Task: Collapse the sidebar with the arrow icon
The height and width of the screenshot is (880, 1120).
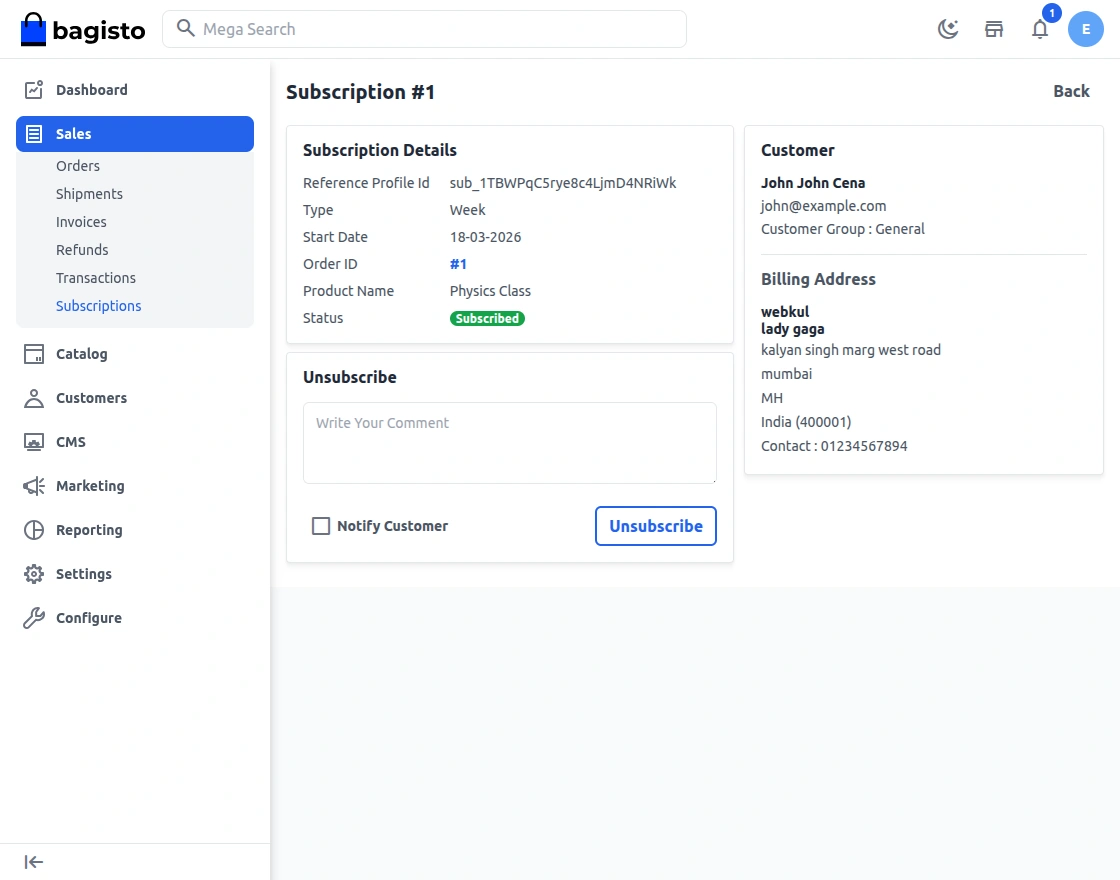Action: [x=33, y=861]
